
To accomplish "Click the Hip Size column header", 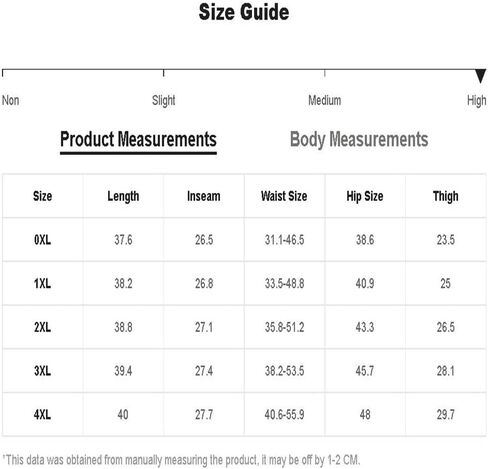I will tap(365, 196).
